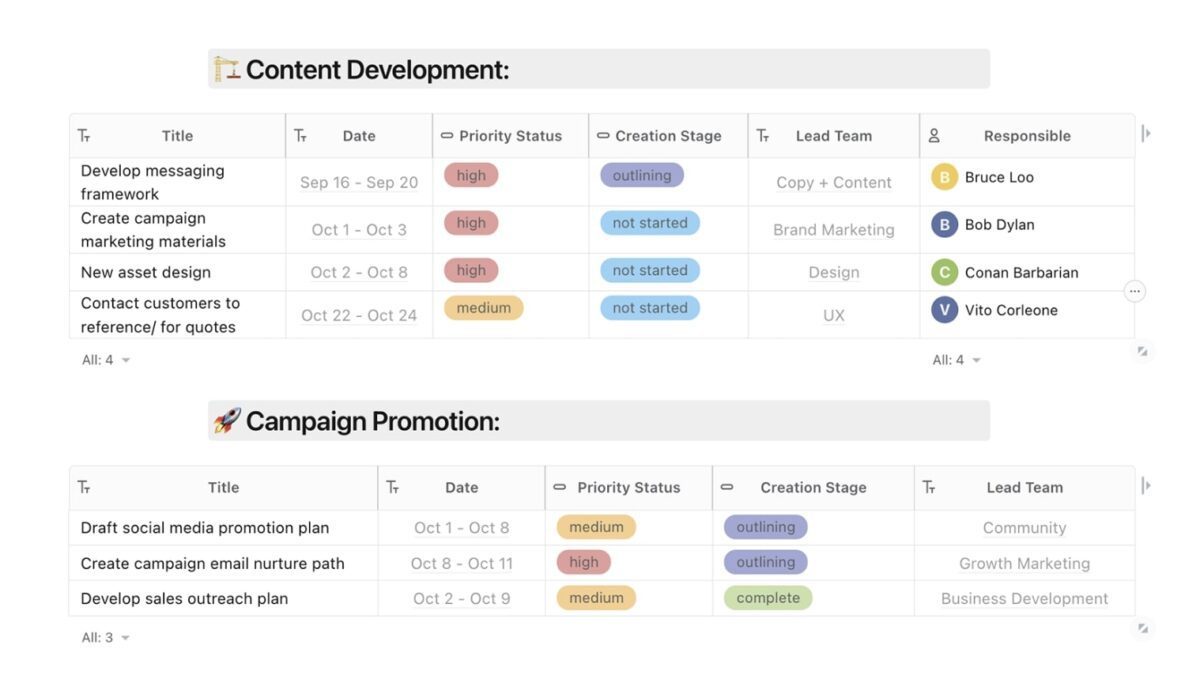Click the crane emoji beside Content Development heading
Image resolution: width=1200 pixels, height=675 pixels.
point(227,69)
